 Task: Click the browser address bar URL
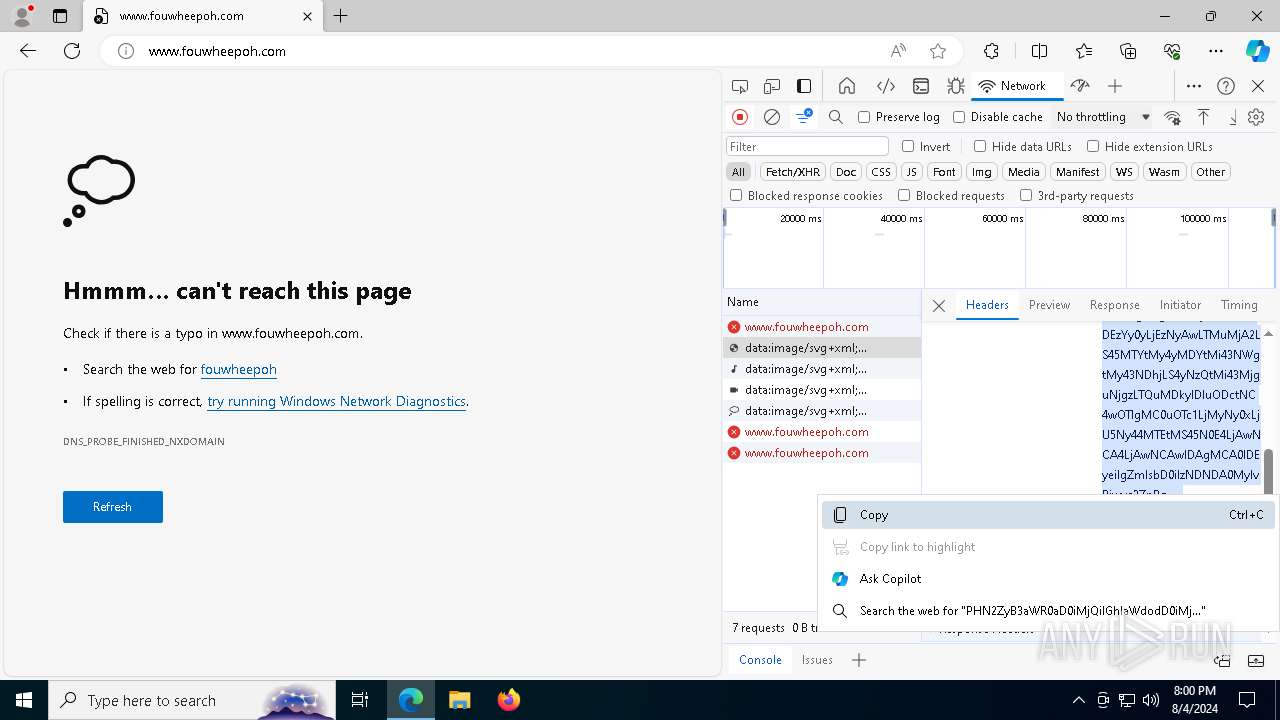coord(217,51)
